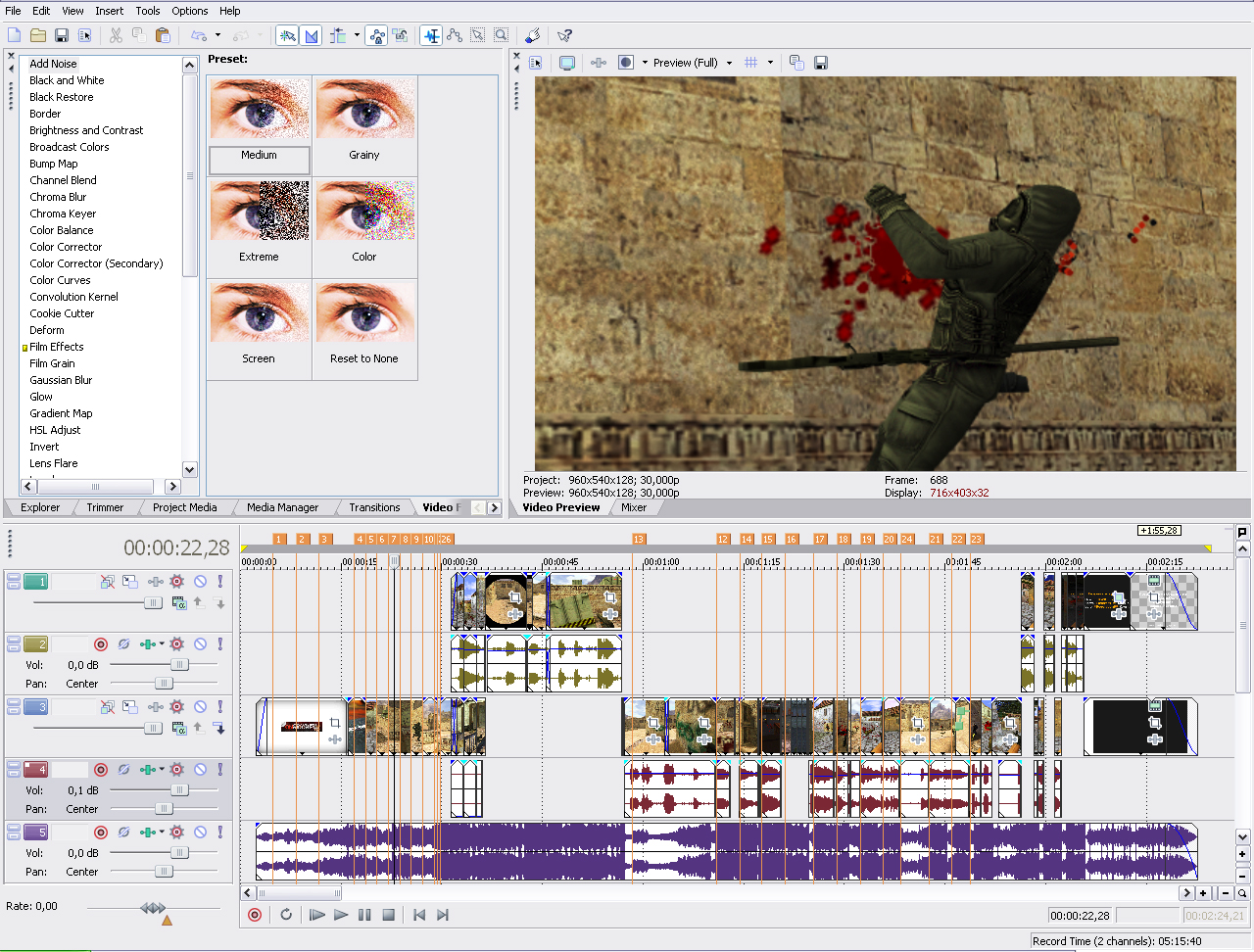
Task: Select the Envelope edit tool
Action: tap(455, 35)
